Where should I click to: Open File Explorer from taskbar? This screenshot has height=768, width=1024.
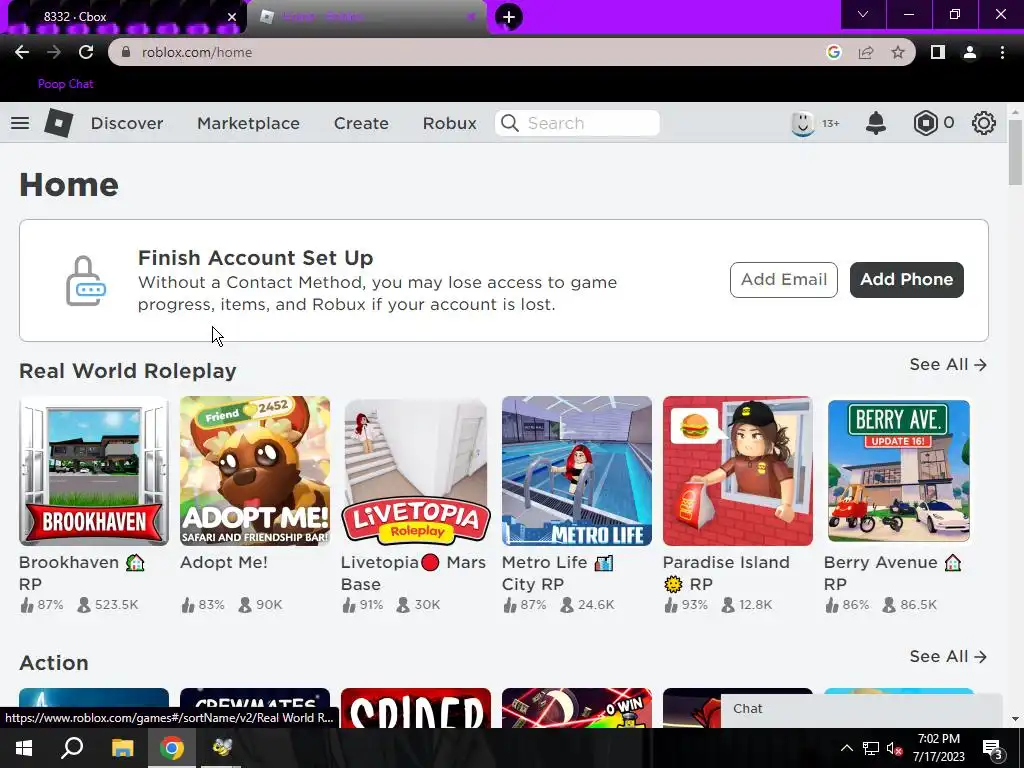pos(122,748)
